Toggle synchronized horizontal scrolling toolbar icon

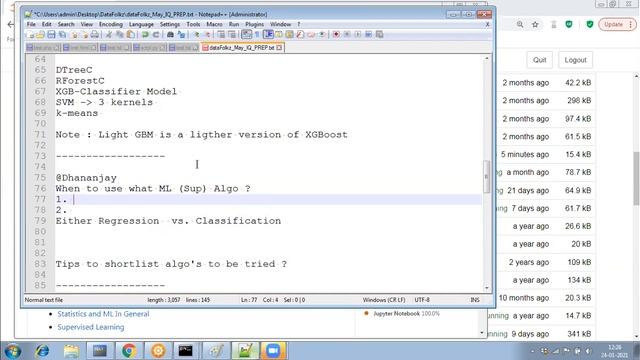(232, 35)
